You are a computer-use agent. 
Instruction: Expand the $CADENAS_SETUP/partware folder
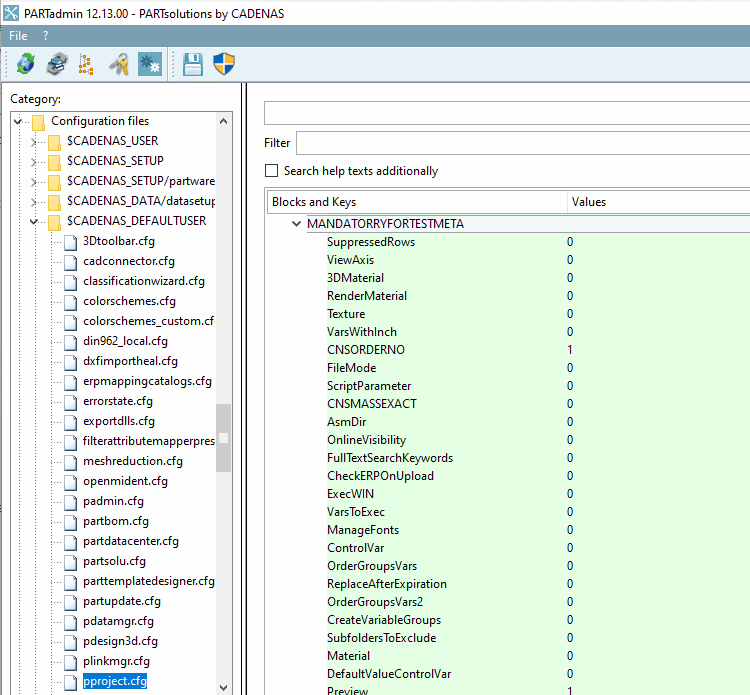point(33,182)
